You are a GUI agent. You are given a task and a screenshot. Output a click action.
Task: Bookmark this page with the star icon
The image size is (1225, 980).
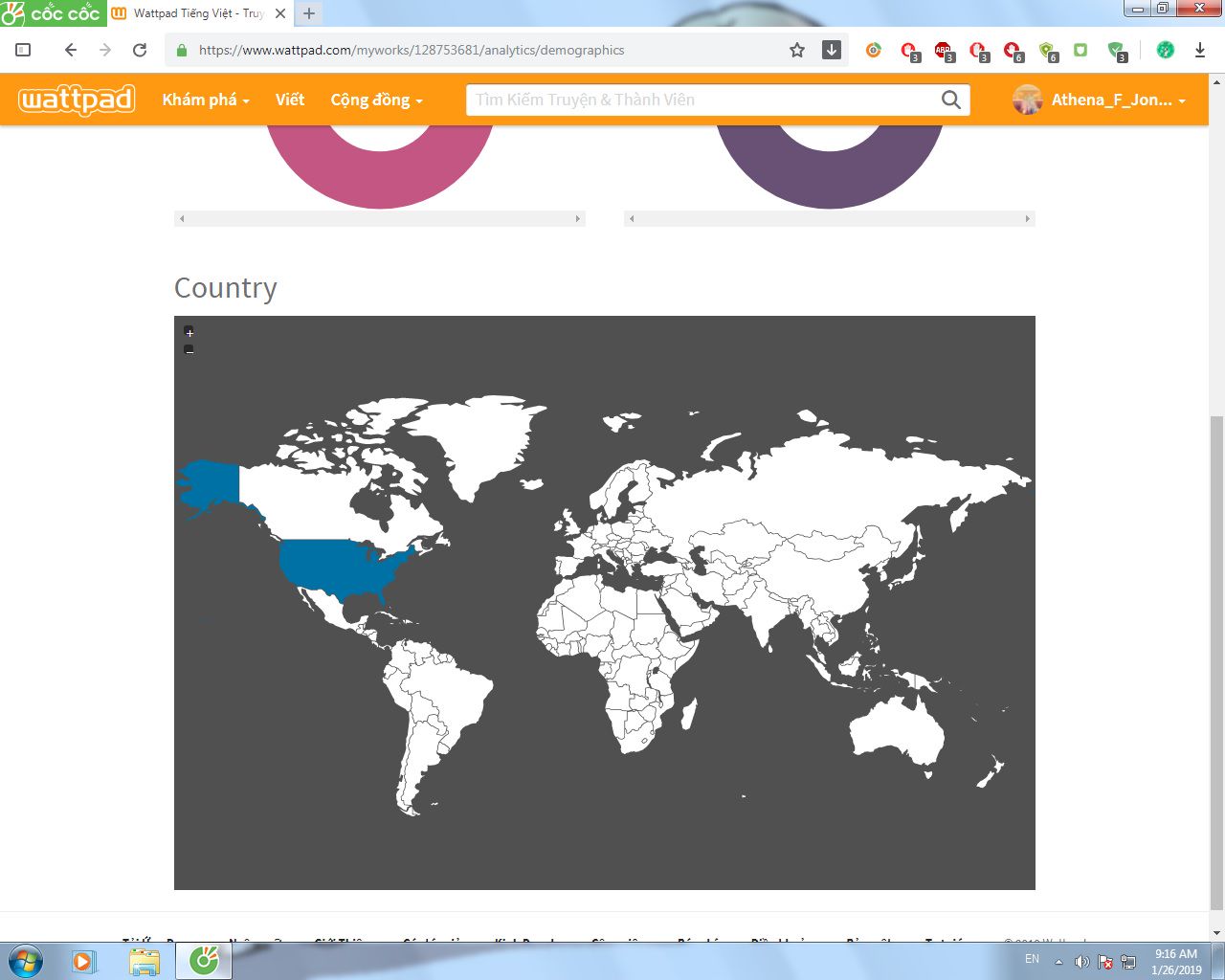pyautogui.click(x=797, y=50)
